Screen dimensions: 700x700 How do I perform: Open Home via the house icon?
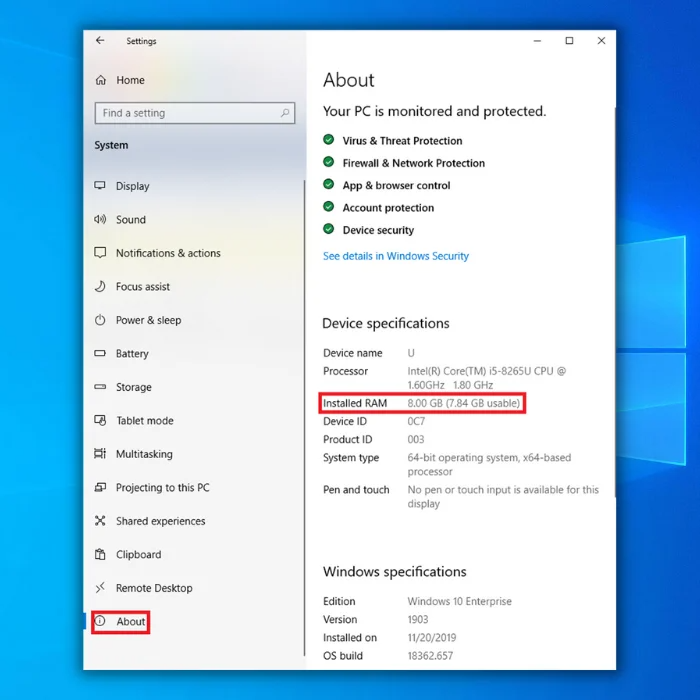coord(100,80)
